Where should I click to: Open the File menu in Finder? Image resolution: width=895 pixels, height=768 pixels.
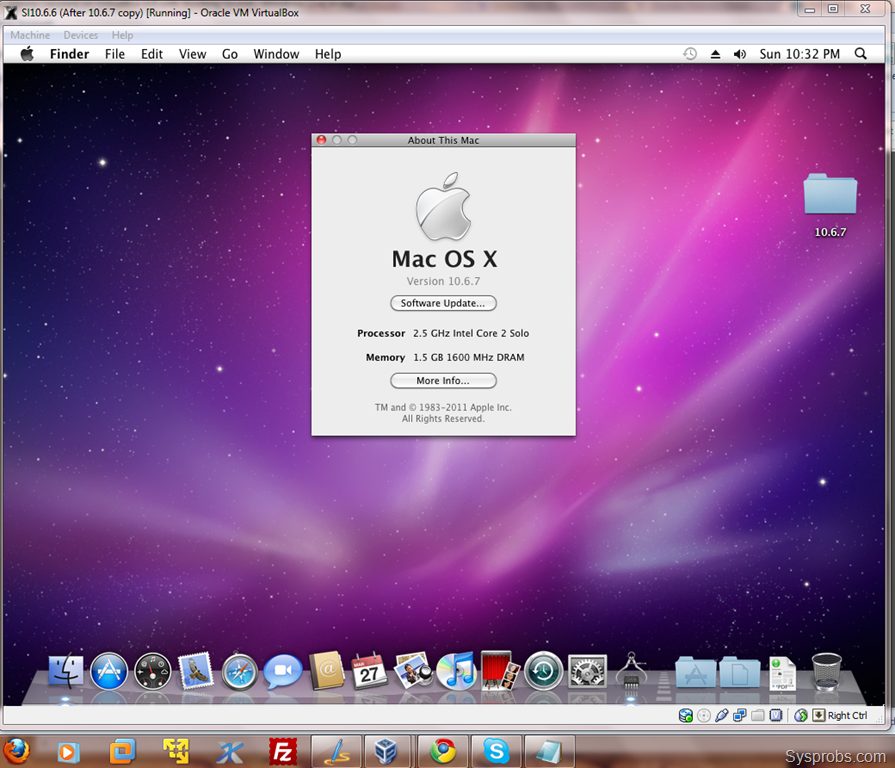tap(115, 54)
